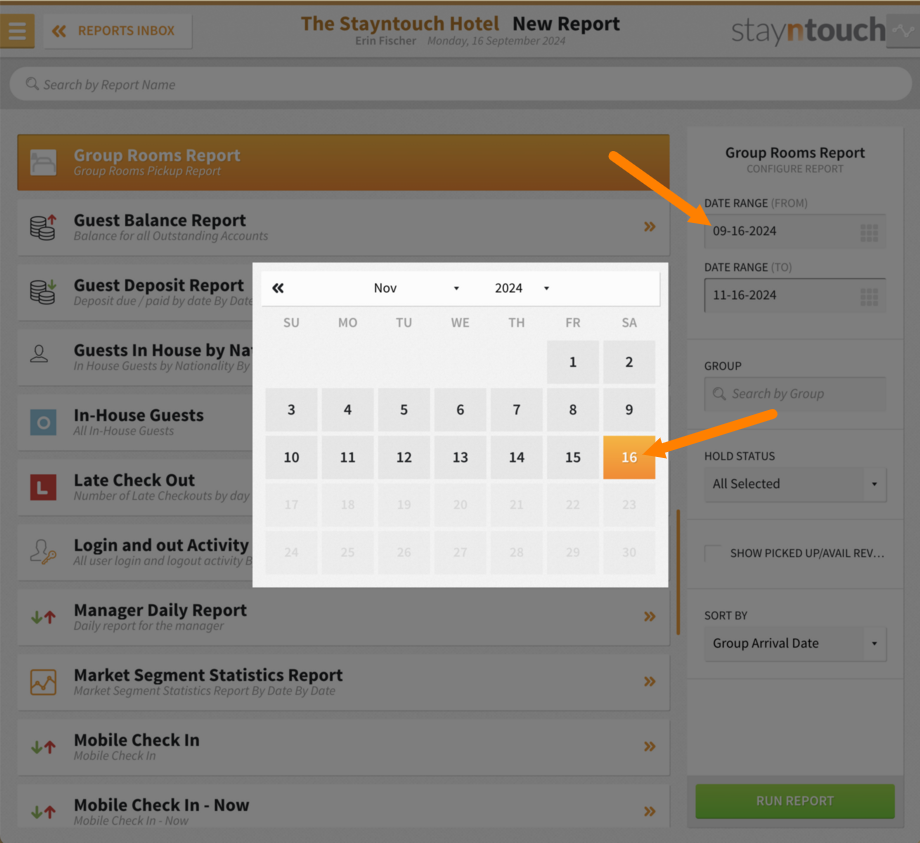The image size is (920, 843).
Task: Click the Guest Balance Report coins icon
Action: (43, 228)
